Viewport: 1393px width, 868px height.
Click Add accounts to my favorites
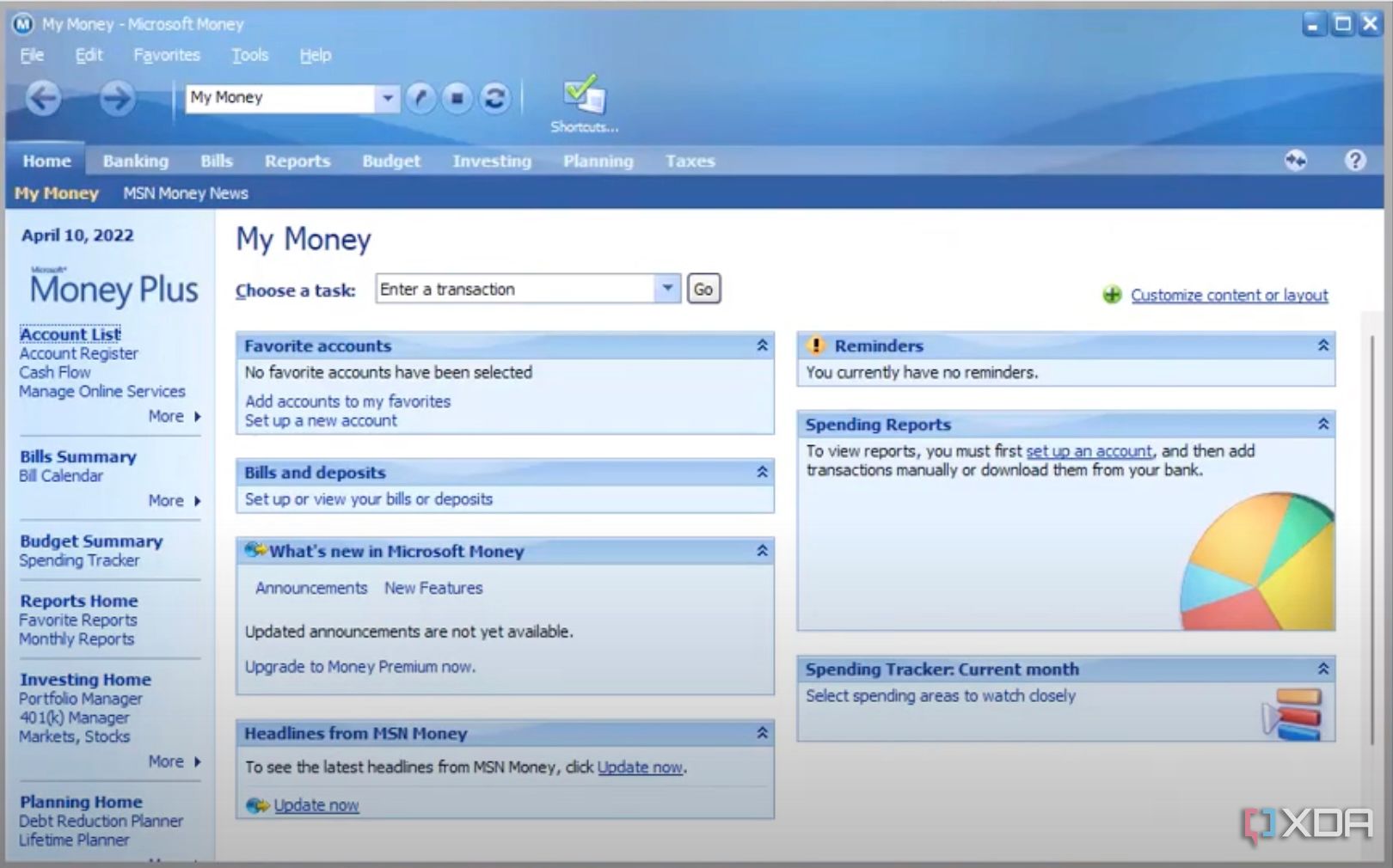(x=347, y=401)
